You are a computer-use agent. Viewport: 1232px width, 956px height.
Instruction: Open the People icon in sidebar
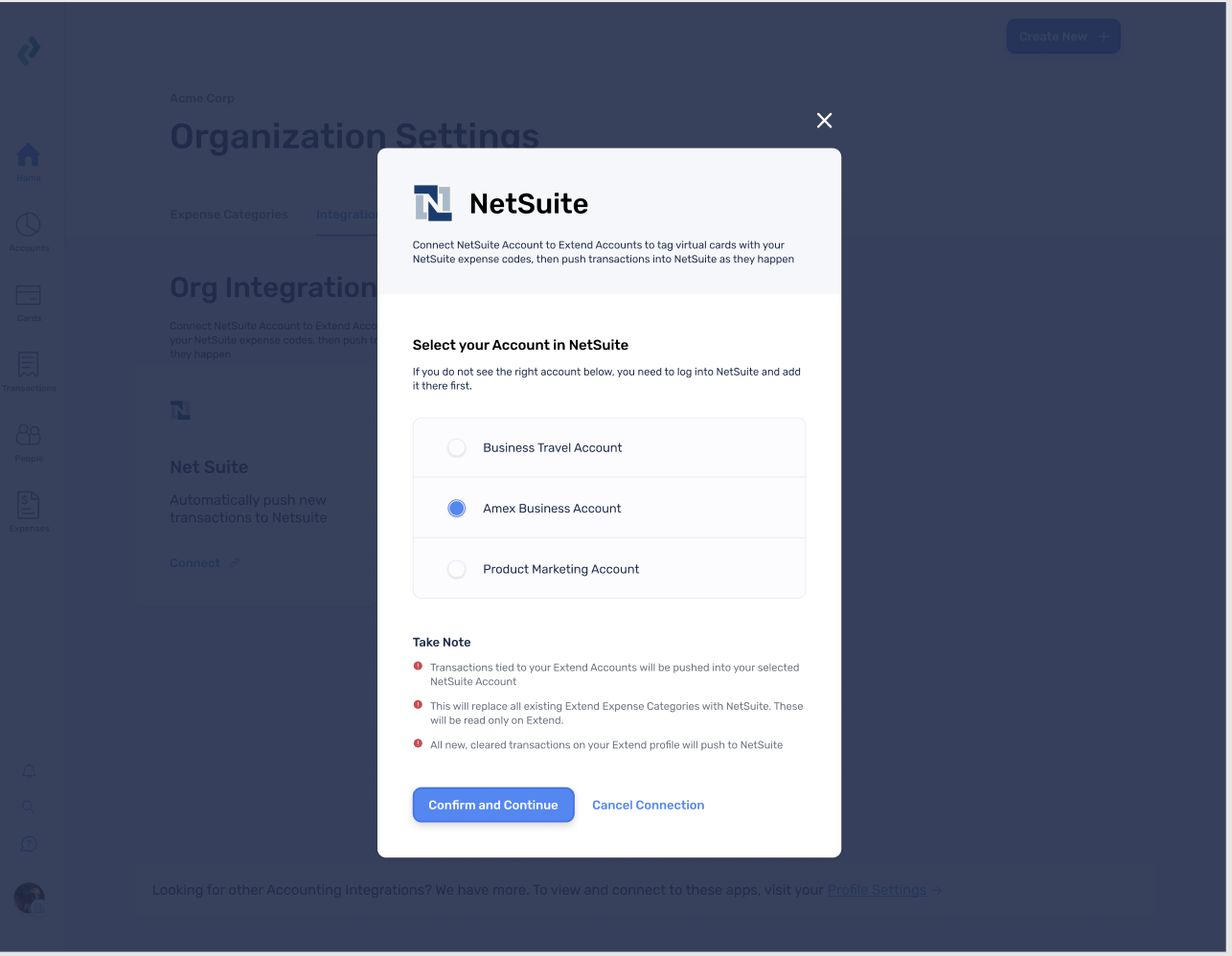pyautogui.click(x=29, y=436)
